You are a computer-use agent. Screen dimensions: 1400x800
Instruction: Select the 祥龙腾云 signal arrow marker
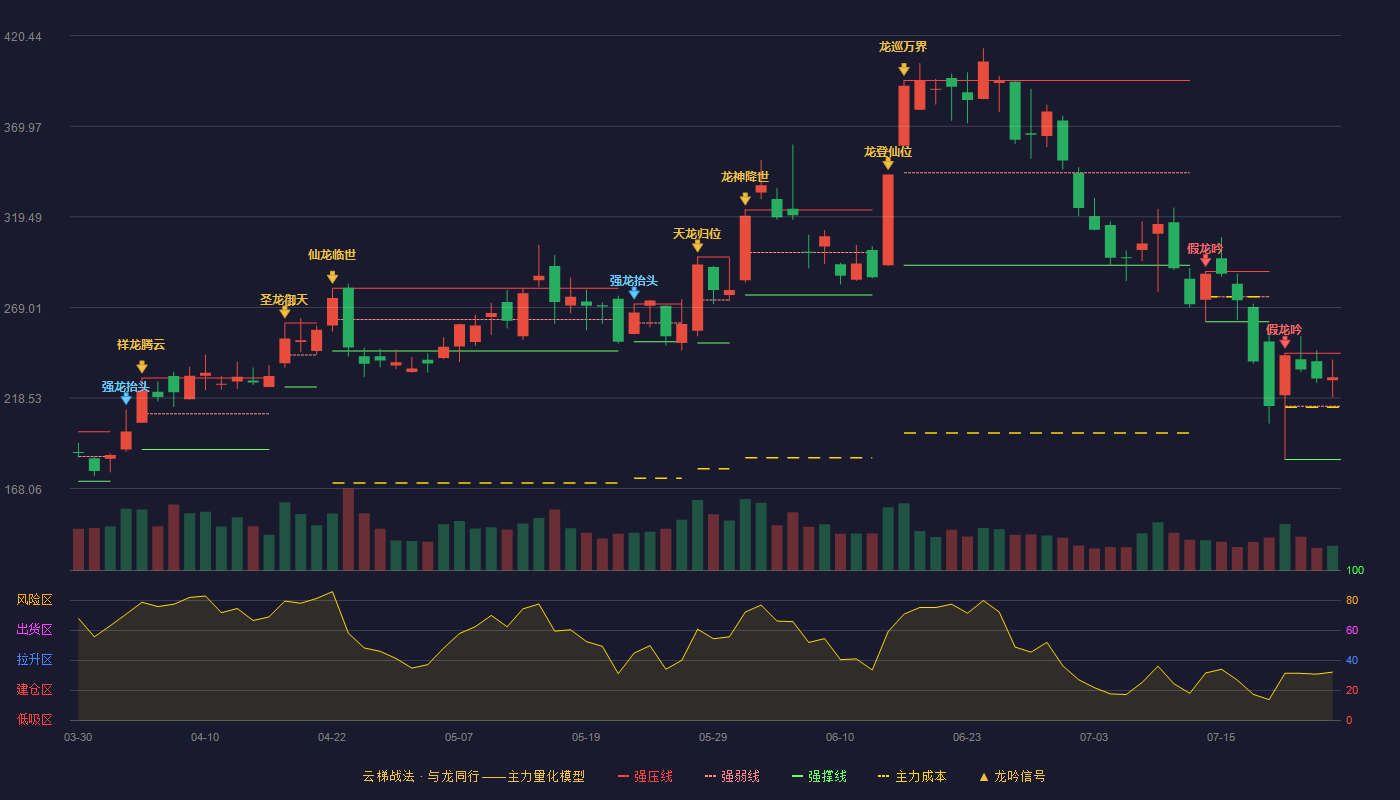pos(142,367)
